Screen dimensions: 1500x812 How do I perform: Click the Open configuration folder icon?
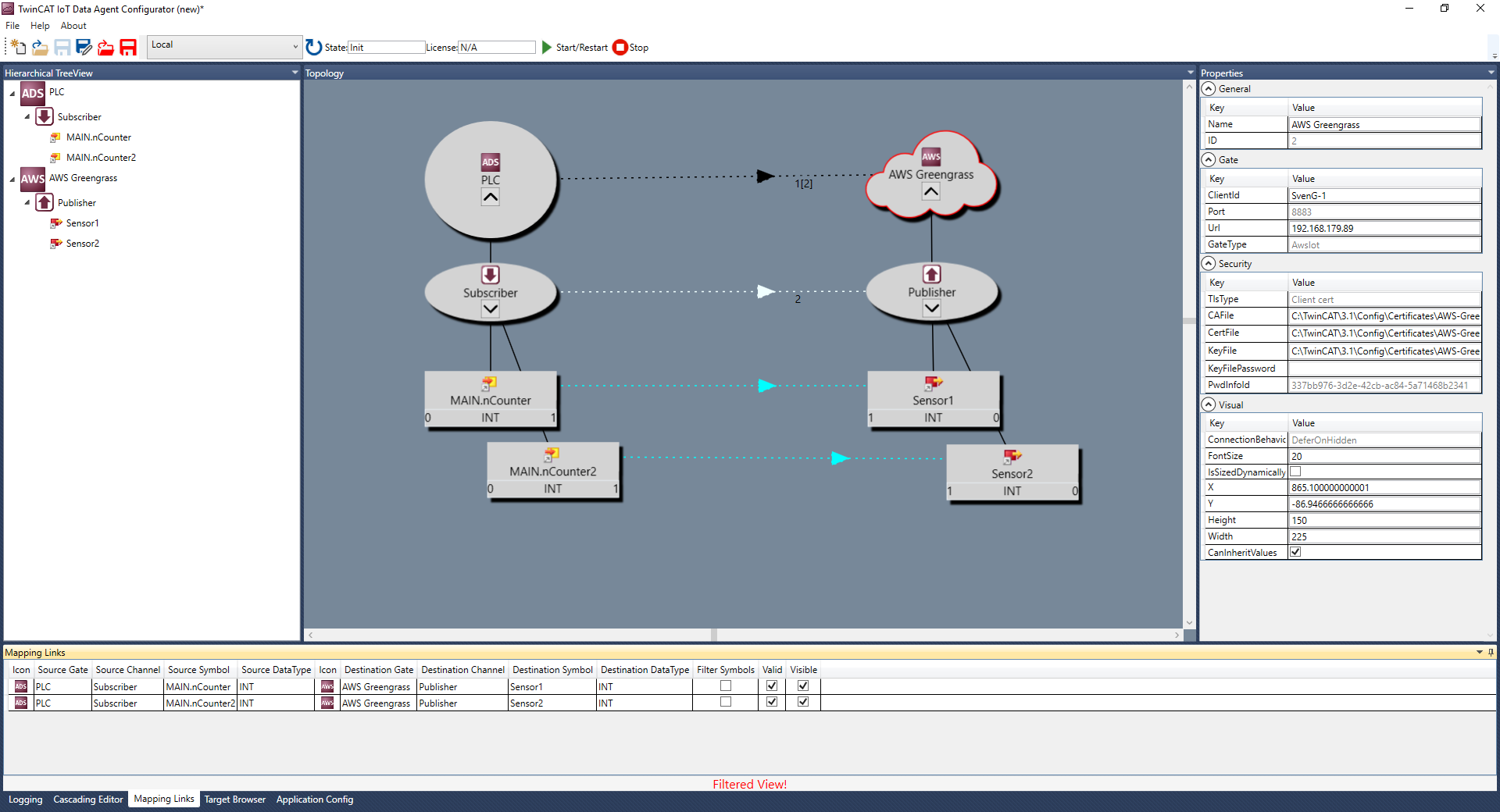[x=41, y=48]
